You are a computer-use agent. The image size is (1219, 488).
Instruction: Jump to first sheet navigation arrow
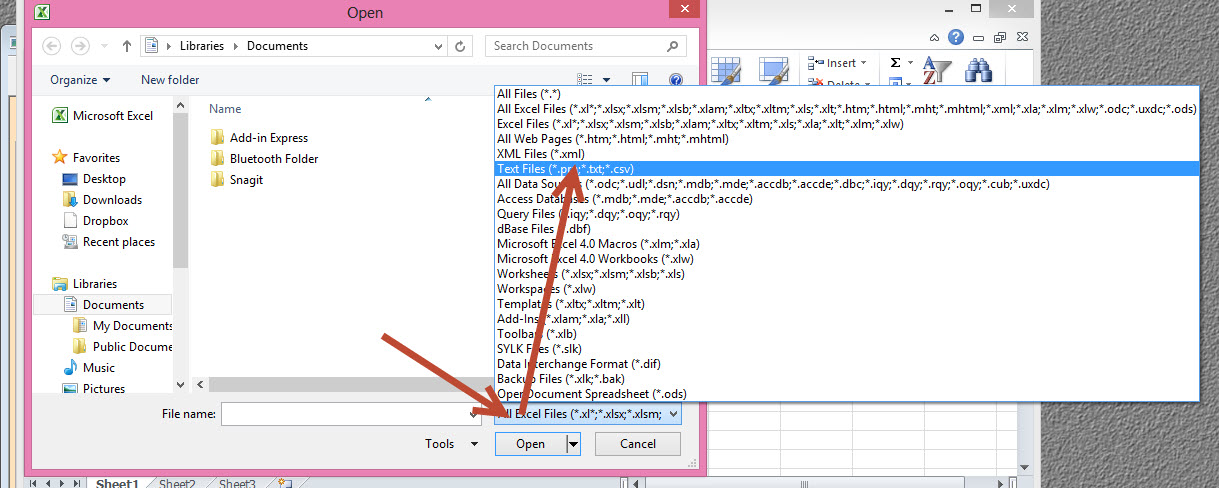pos(33,484)
